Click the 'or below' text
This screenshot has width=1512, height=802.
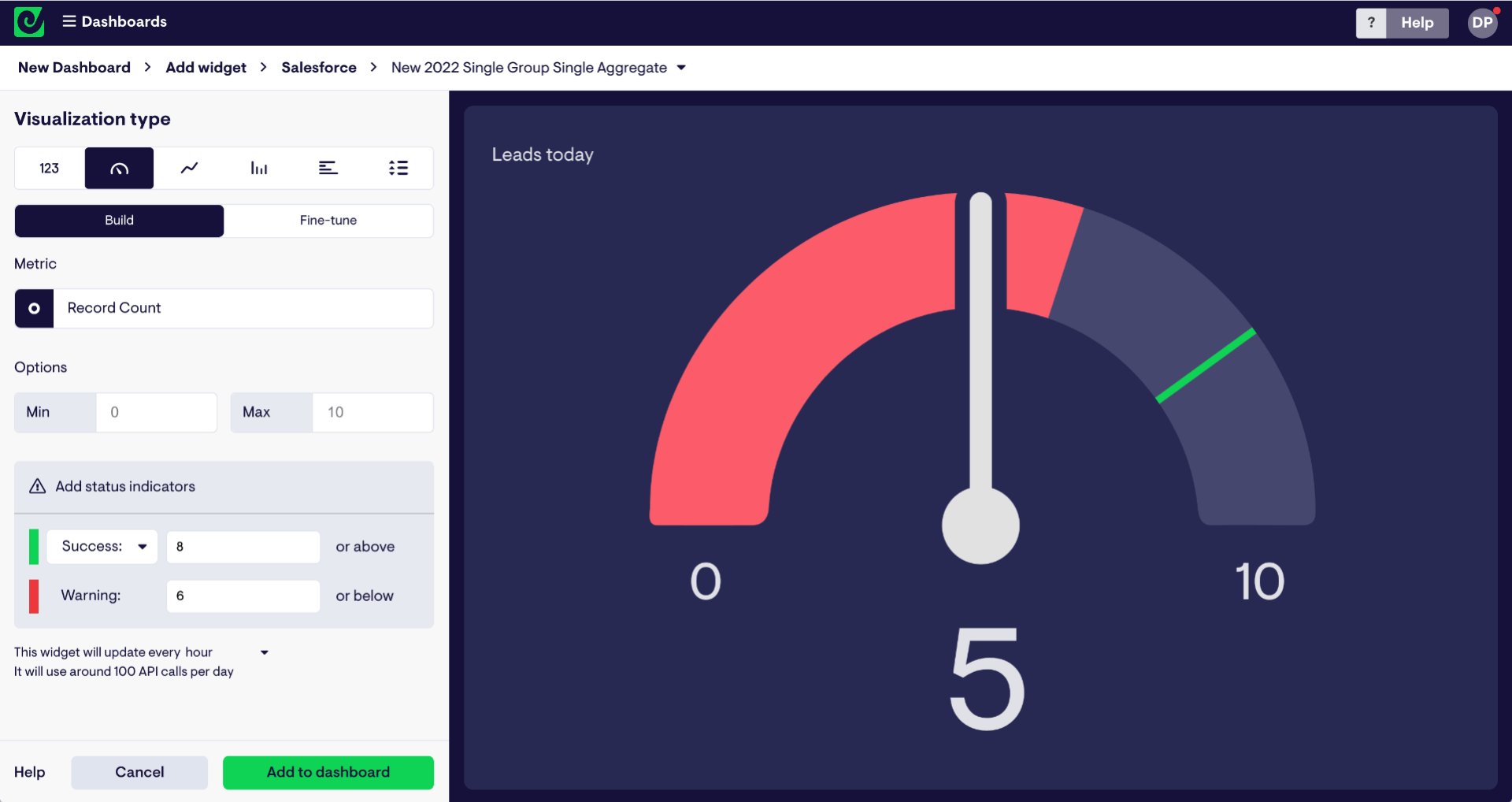point(365,596)
